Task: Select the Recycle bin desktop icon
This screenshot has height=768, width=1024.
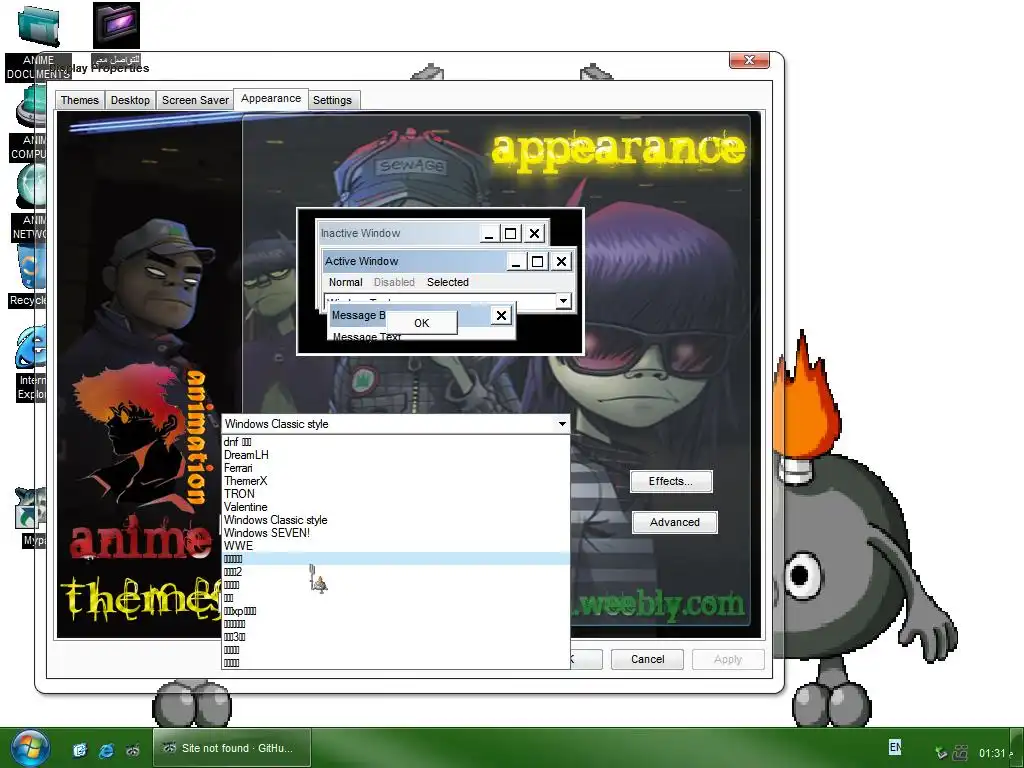Action: click(x=31, y=266)
